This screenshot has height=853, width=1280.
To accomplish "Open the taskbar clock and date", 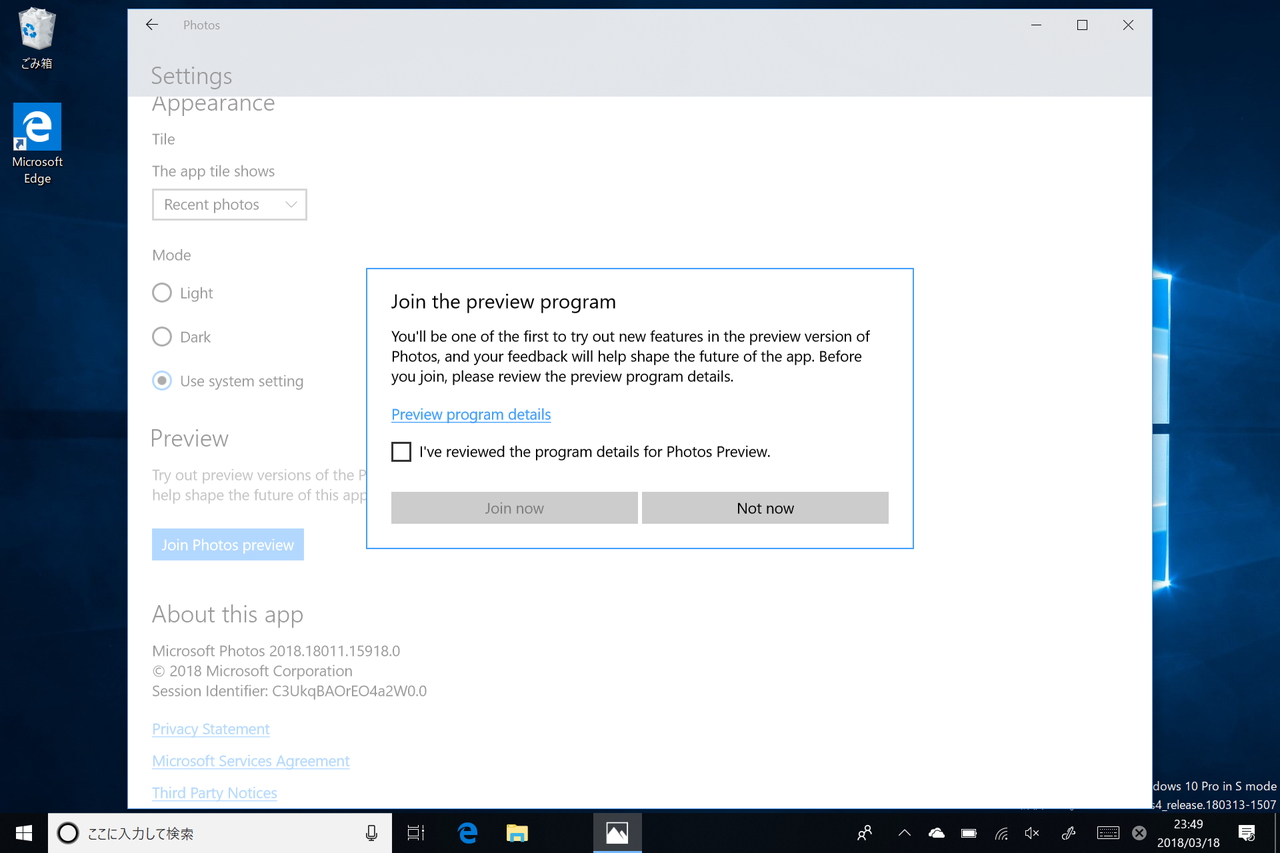I will point(1188,833).
